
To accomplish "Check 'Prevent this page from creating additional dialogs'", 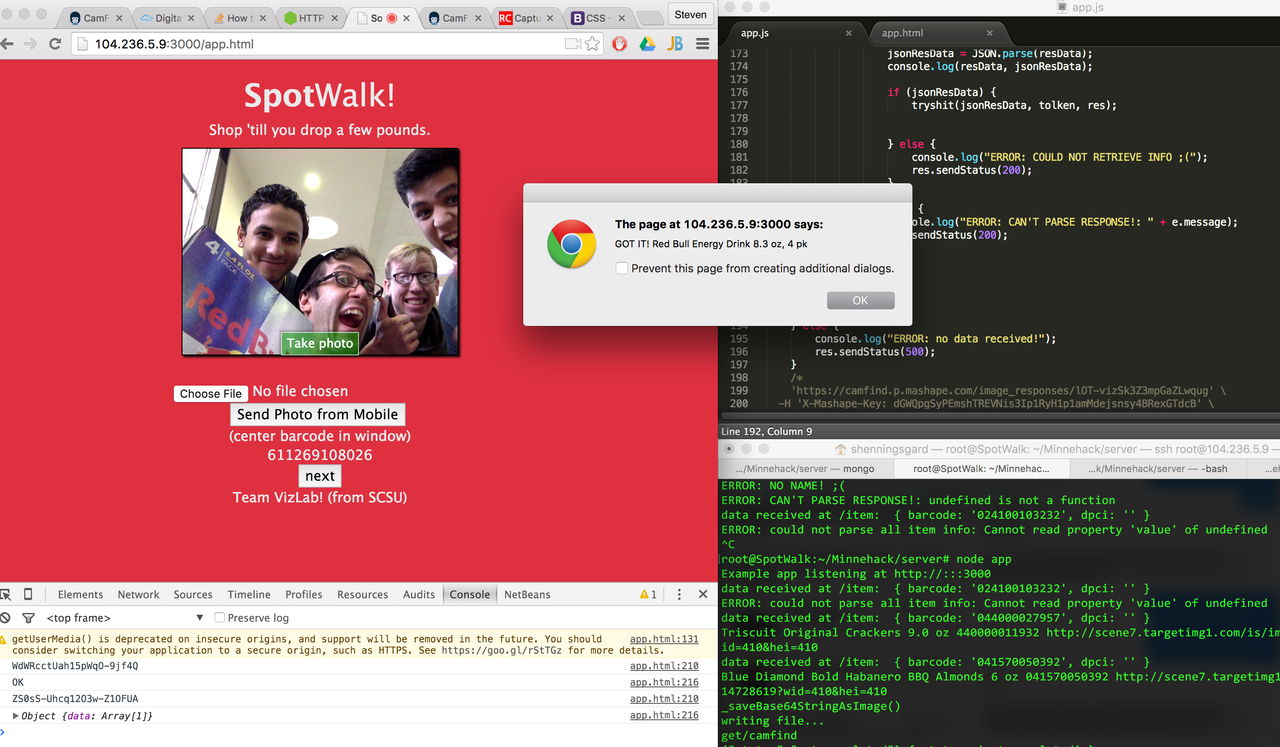I will pyautogui.click(x=622, y=268).
